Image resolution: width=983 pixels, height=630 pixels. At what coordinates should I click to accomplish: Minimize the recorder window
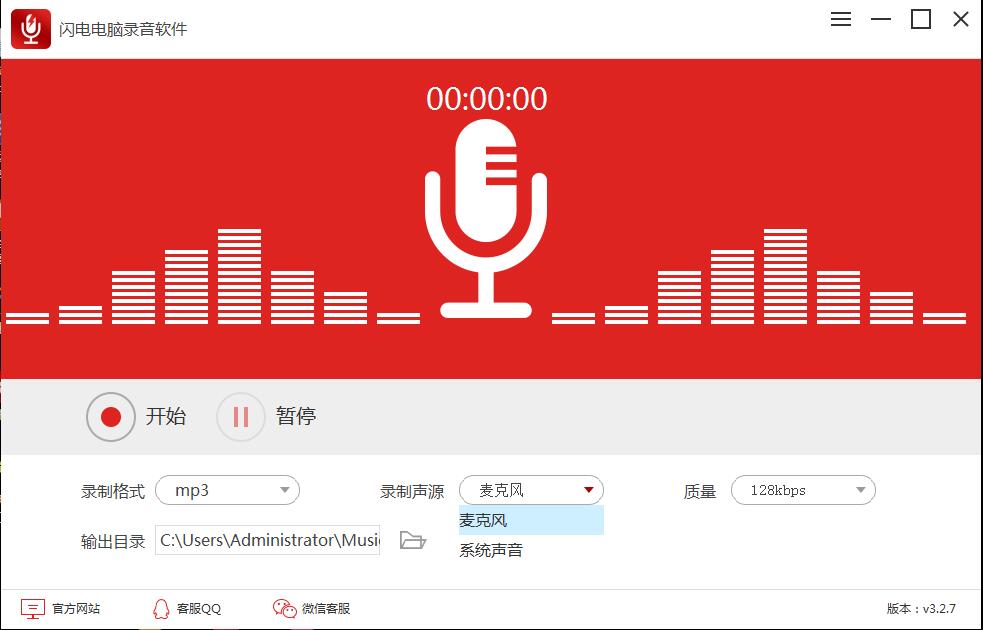[x=881, y=19]
